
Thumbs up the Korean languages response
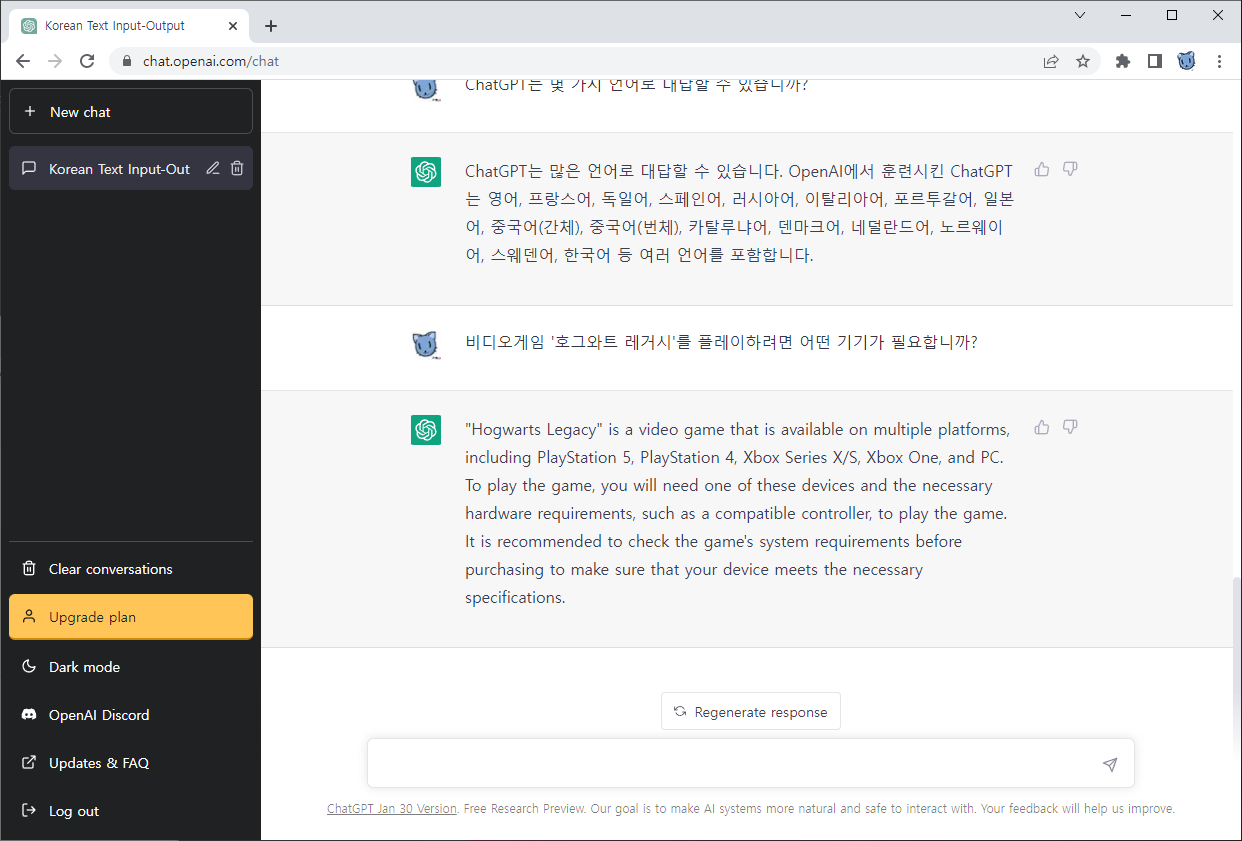pos(1042,169)
